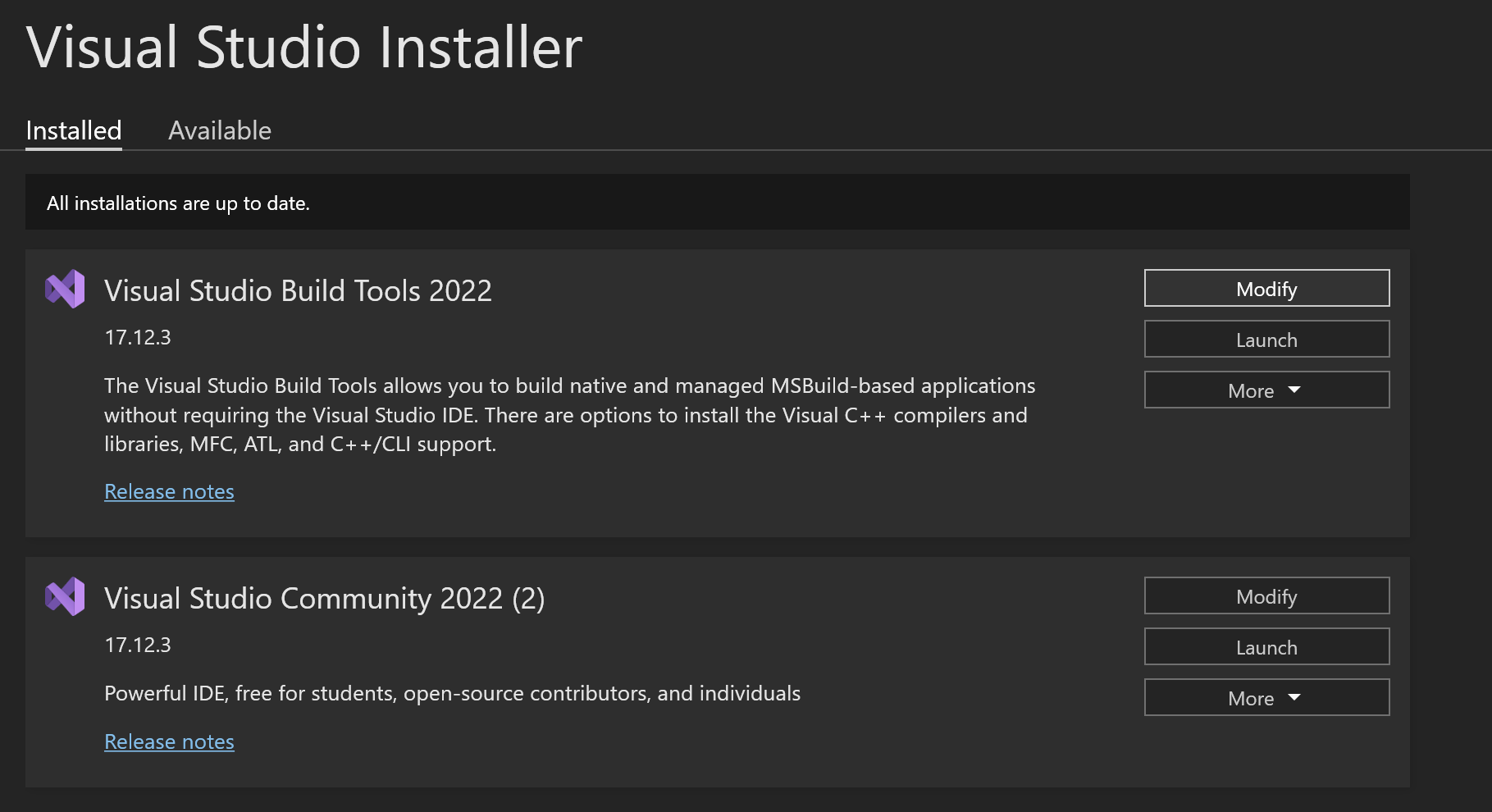Click the 17.12.3 version under Build Tools

click(x=138, y=337)
